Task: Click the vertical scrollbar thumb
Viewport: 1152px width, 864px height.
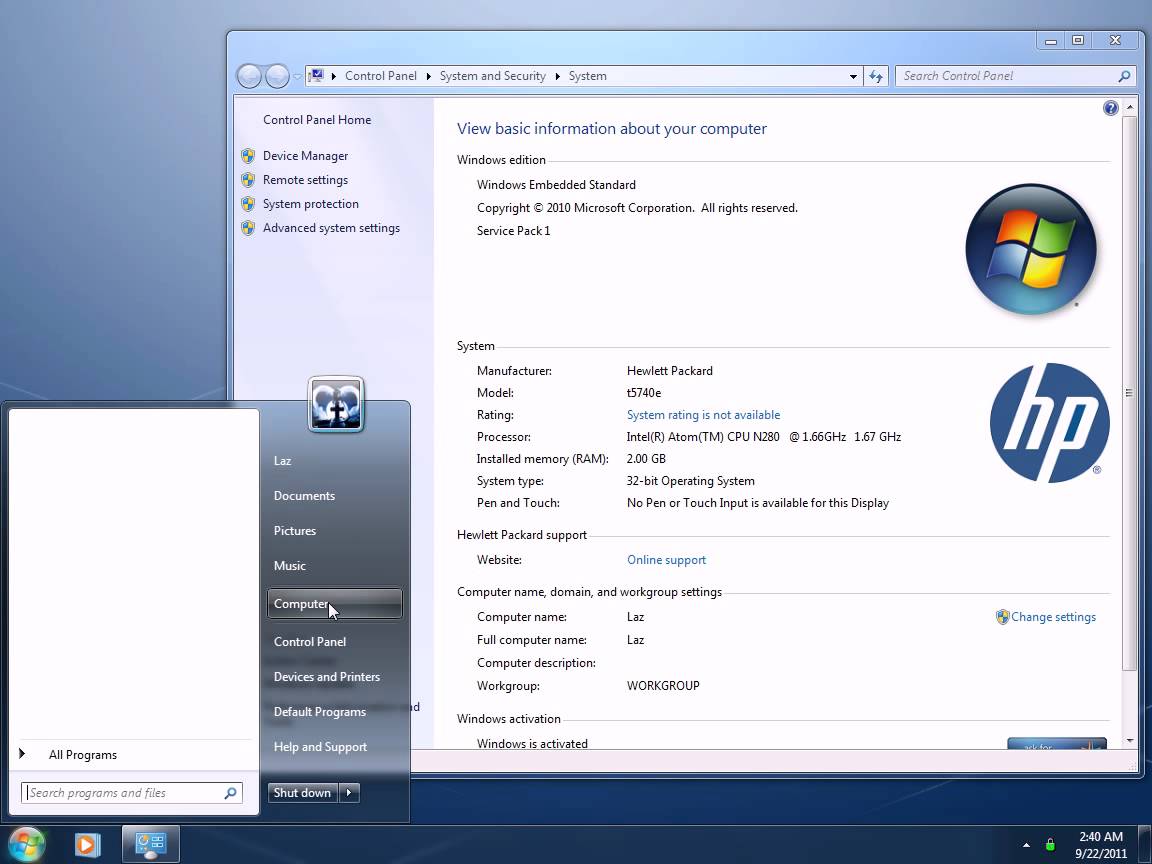Action: (x=1129, y=392)
